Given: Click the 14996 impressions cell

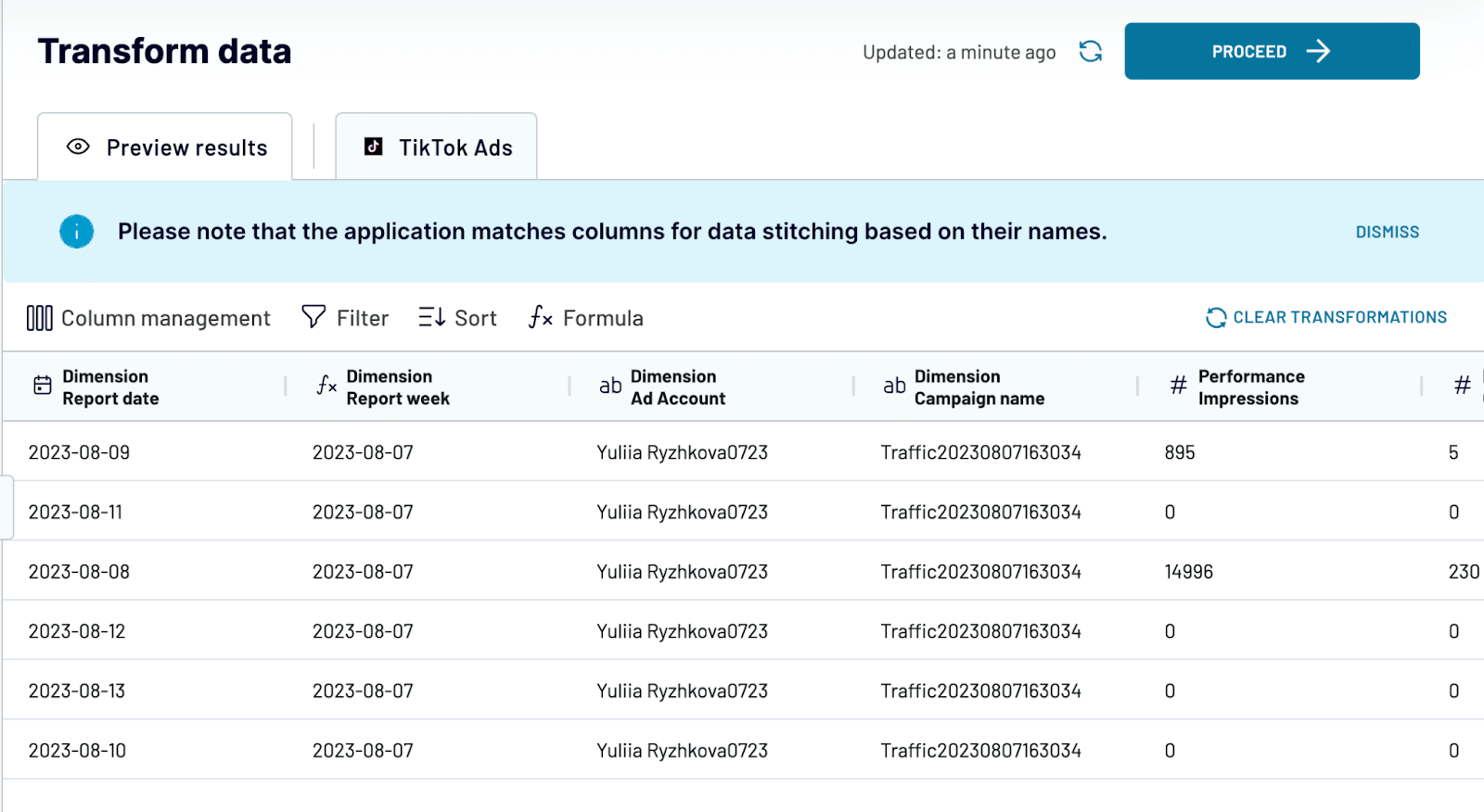Looking at the screenshot, I should [x=1188, y=572].
